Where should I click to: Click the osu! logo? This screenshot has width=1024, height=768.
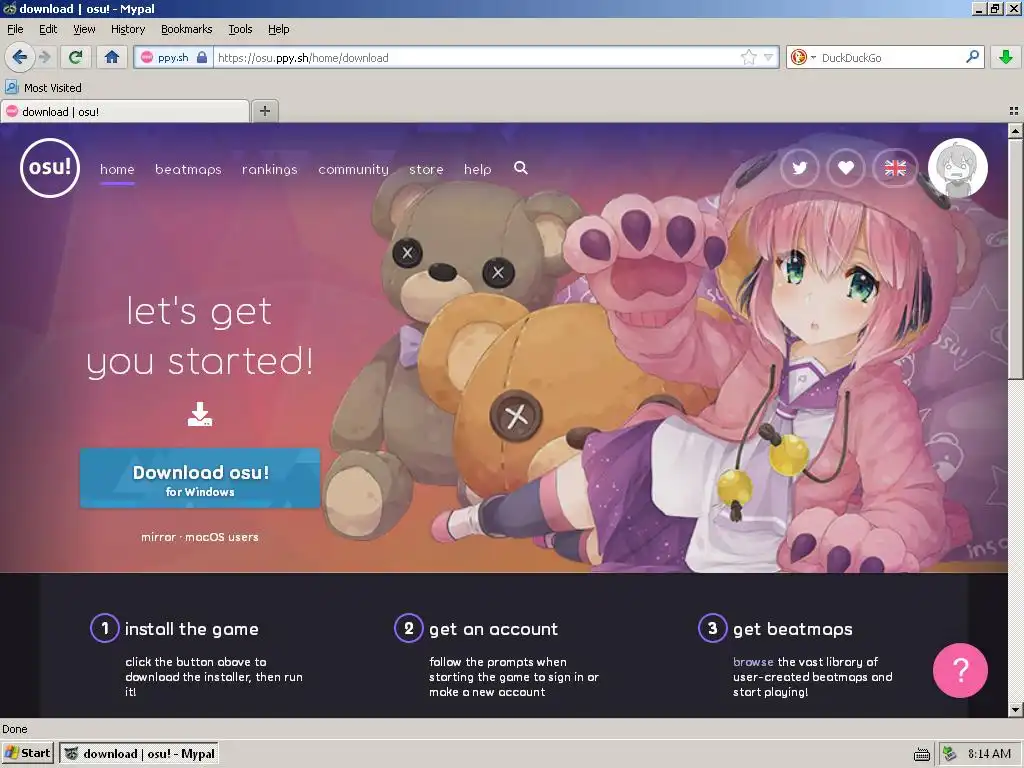tap(50, 168)
